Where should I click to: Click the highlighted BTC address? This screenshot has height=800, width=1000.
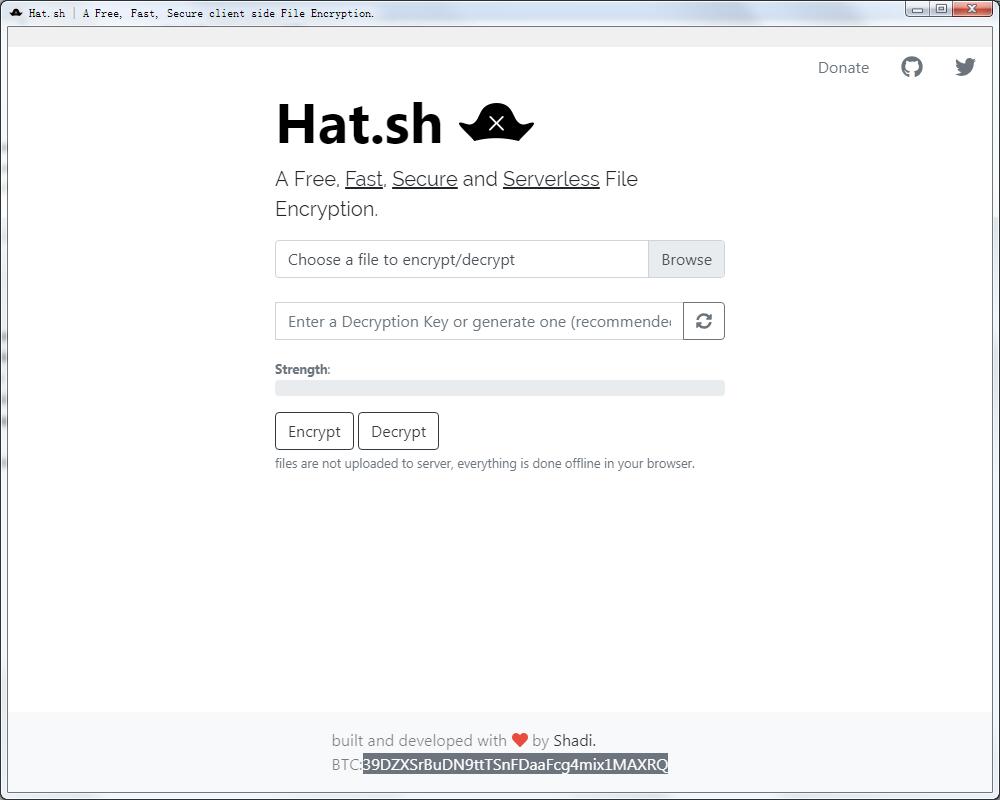point(515,765)
